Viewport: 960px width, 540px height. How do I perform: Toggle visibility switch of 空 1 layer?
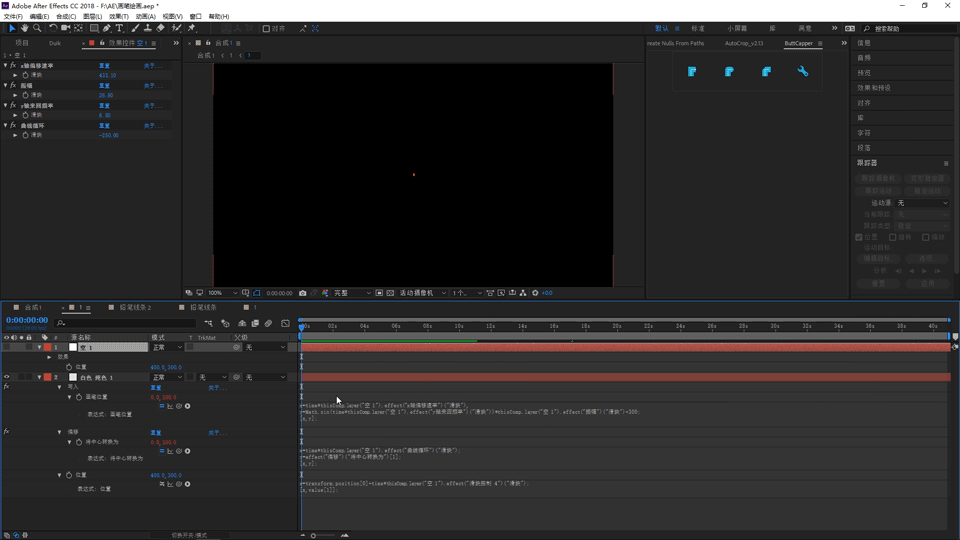[x=7, y=347]
